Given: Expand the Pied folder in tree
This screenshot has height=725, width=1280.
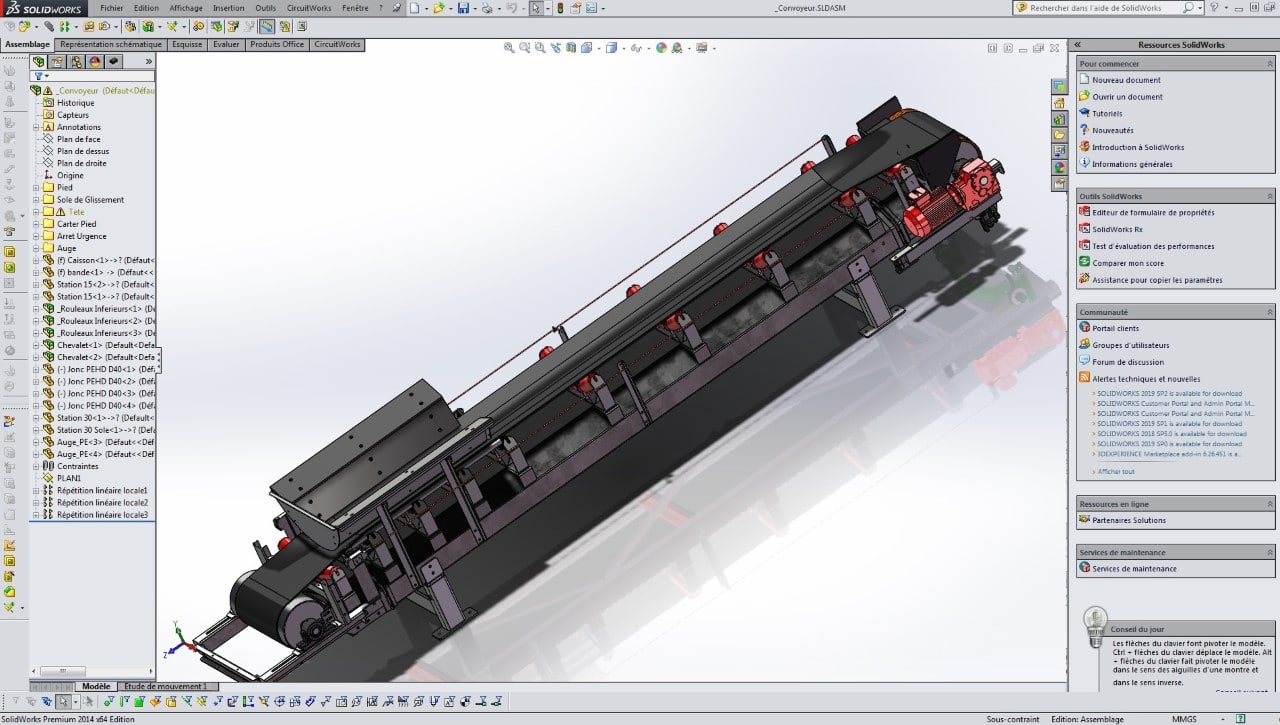Looking at the screenshot, I should coord(36,187).
